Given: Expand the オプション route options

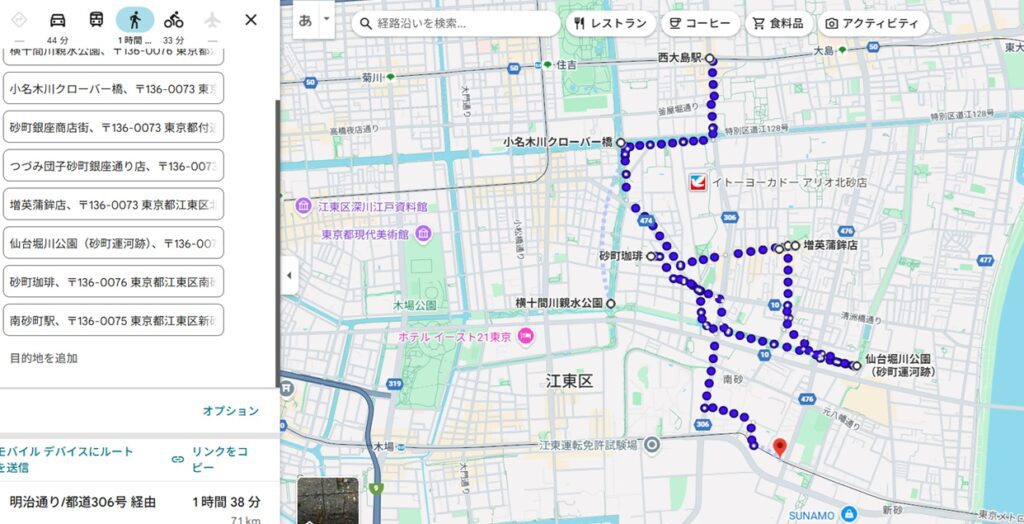Looking at the screenshot, I should [230, 411].
